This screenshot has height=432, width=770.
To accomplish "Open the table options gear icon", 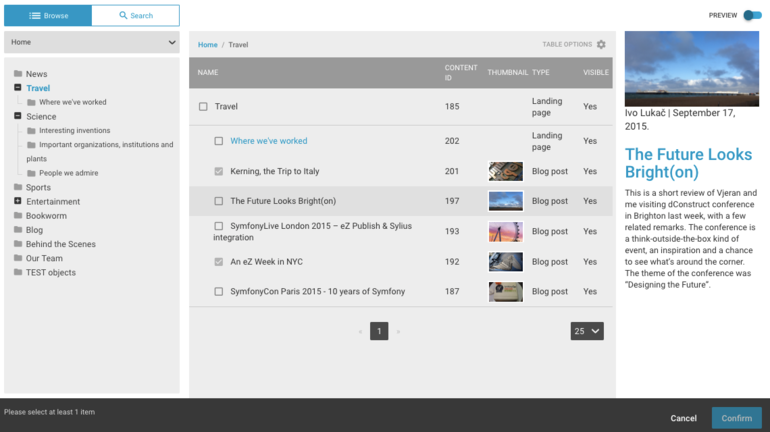I will [601, 45].
